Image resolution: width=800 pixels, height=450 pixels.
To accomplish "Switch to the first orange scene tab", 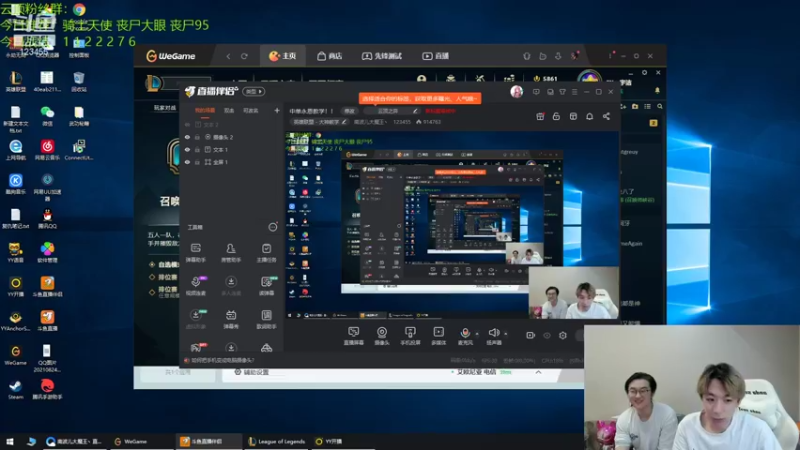I will (x=205, y=110).
